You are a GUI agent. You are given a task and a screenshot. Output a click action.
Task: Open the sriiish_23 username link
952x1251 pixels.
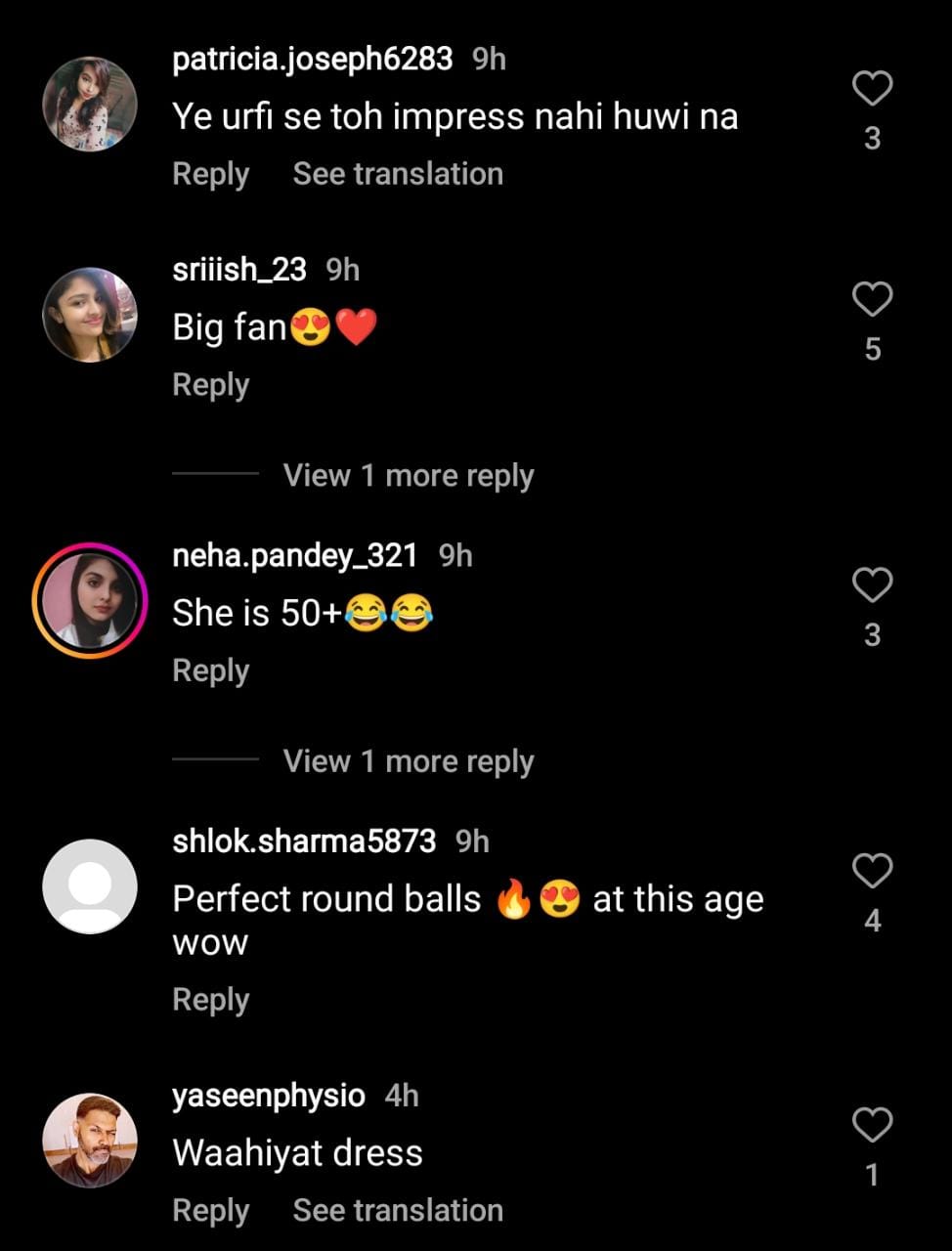pos(239,270)
